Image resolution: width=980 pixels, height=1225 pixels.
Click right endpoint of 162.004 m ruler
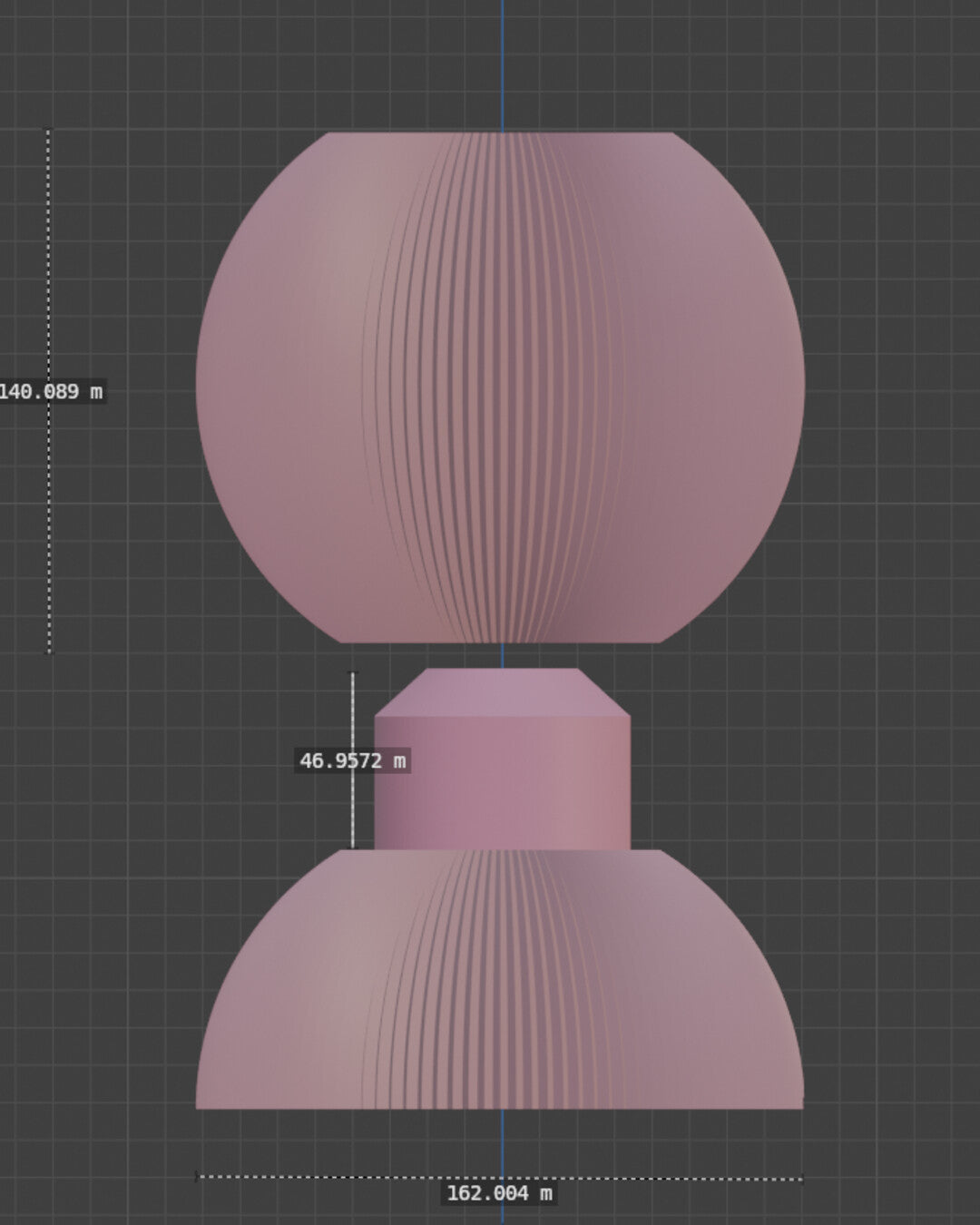click(802, 1180)
